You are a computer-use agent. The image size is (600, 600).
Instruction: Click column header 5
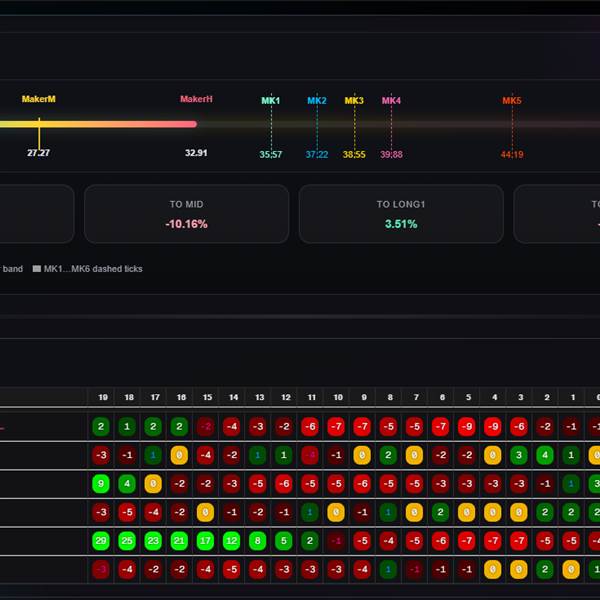(x=468, y=397)
